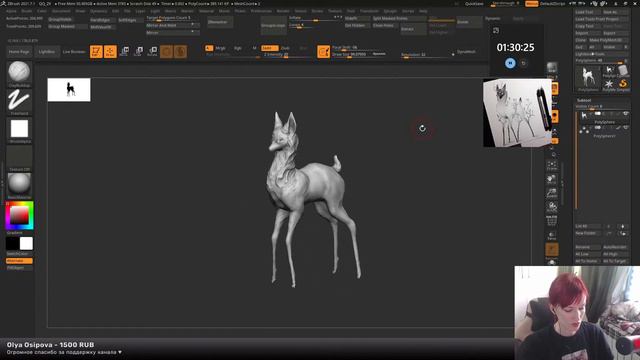Toggle the Alternate color option
The width and height of the screenshot is (640, 360).
[x=19, y=261]
